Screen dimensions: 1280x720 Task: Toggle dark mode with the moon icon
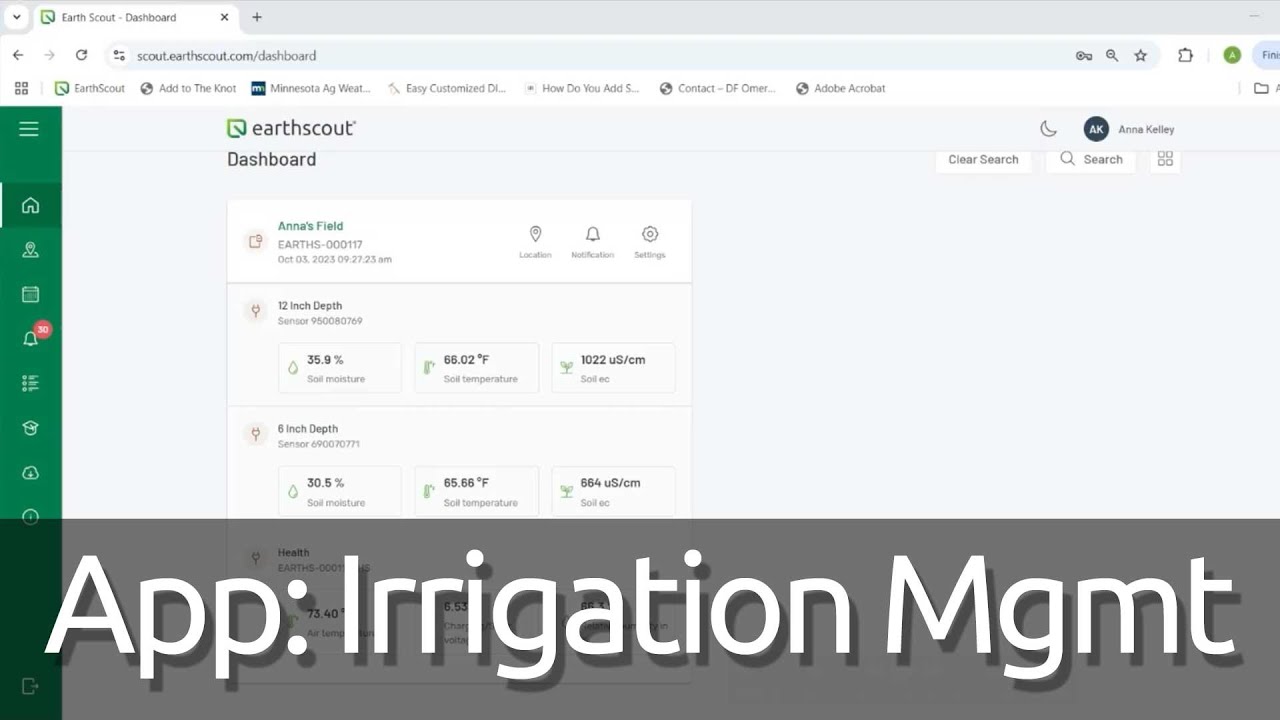point(1048,129)
